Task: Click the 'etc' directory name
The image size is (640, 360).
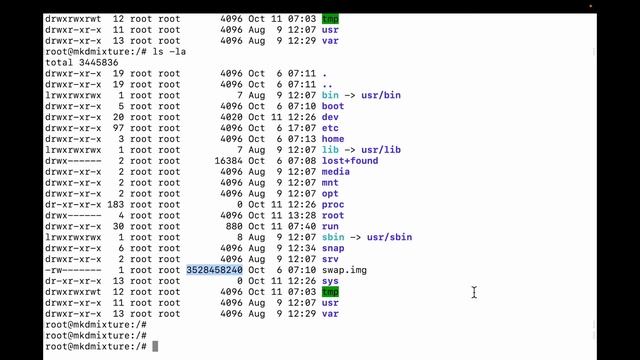Action: [x=330, y=128]
